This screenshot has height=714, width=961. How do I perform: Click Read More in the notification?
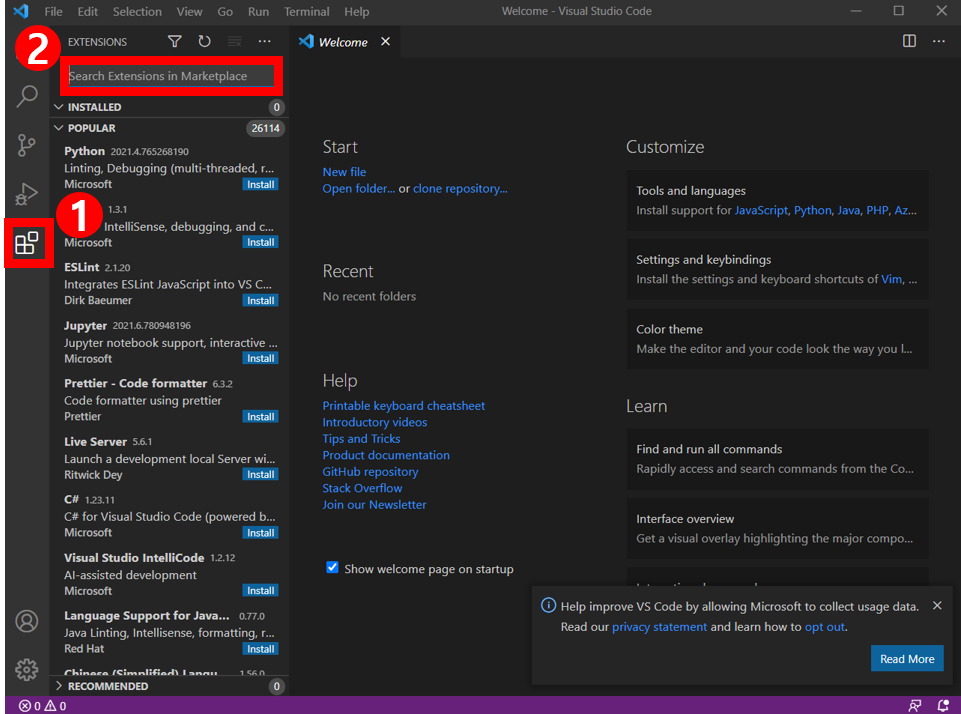pos(907,658)
